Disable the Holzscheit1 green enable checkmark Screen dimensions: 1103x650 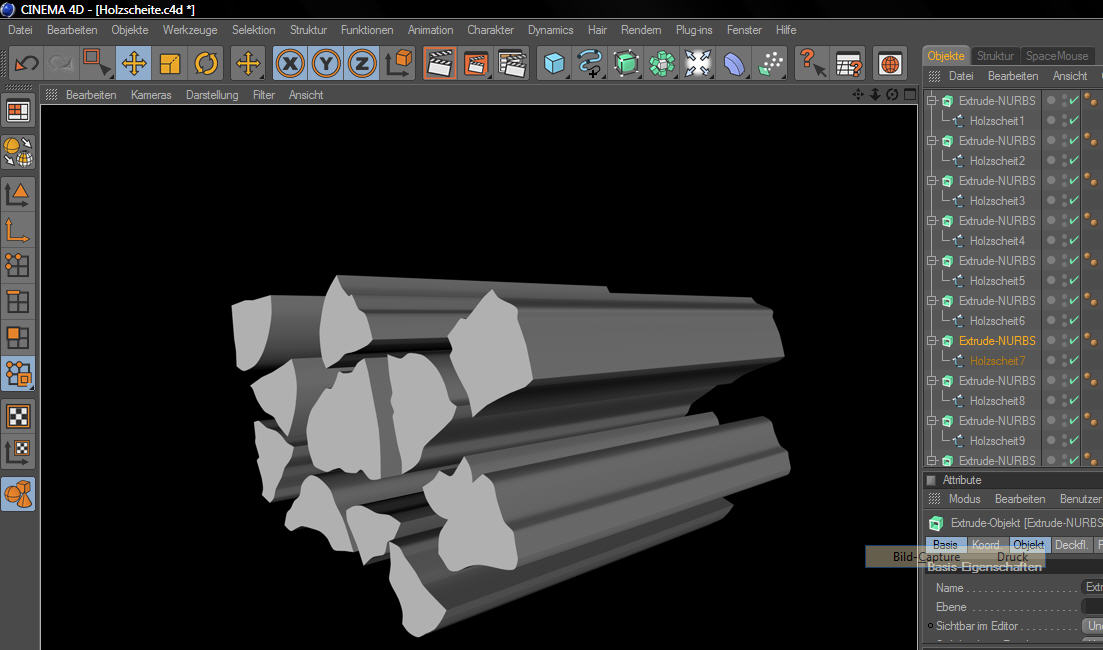coord(1074,120)
